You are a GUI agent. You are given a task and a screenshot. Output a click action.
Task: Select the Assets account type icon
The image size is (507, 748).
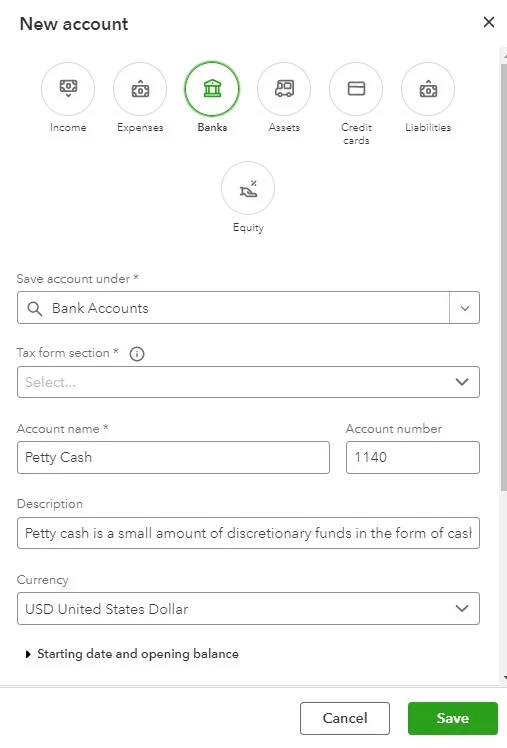click(x=284, y=89)
